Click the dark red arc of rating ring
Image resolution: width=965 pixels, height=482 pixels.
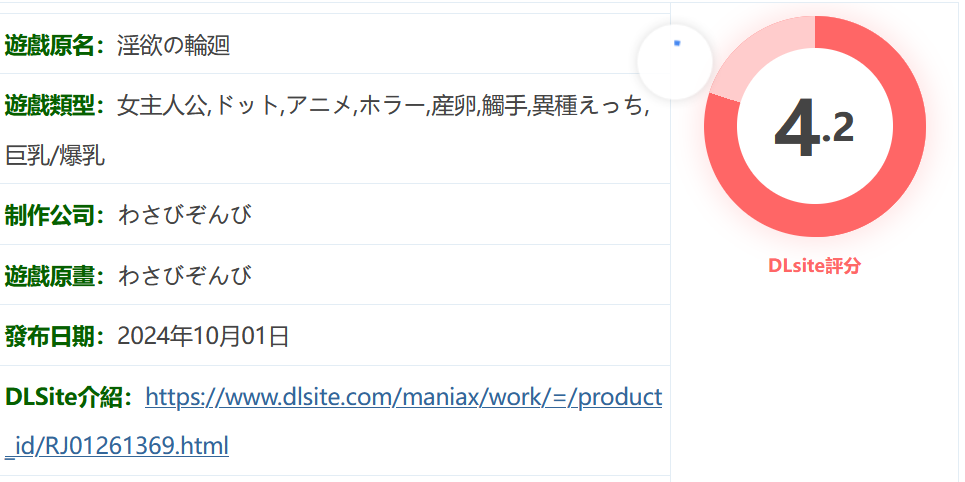point(880,190)
